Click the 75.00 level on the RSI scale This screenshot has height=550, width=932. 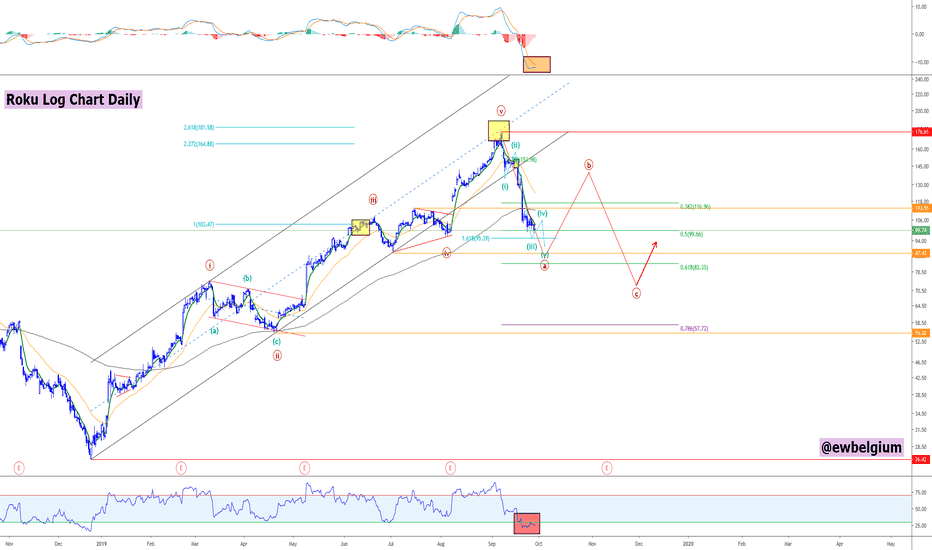921,493
